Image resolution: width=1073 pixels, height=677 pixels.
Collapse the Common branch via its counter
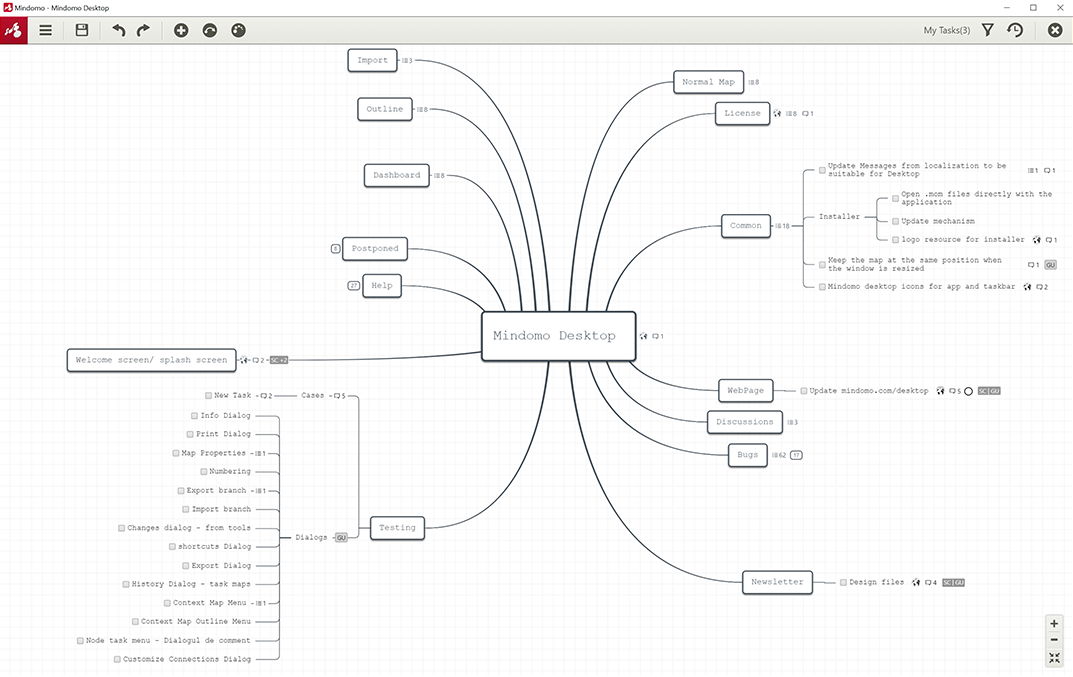(x=782, y=226)
